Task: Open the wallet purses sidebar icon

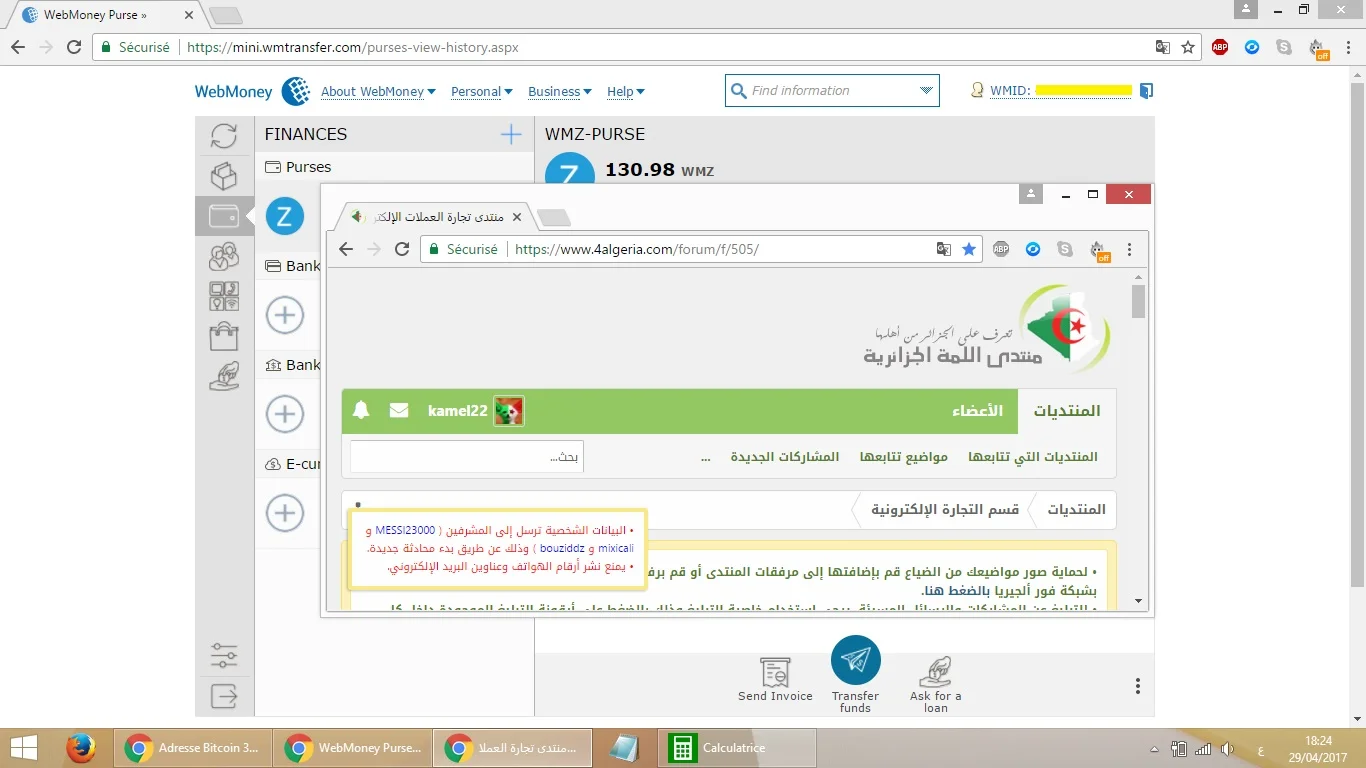Action: [x=224, y=216]
